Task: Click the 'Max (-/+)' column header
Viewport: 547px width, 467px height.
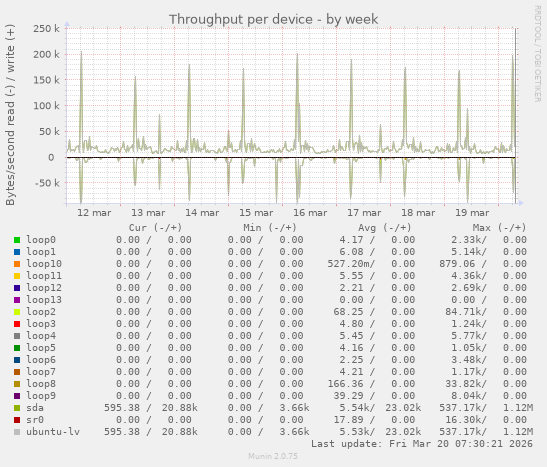Action: click(499, 228)
